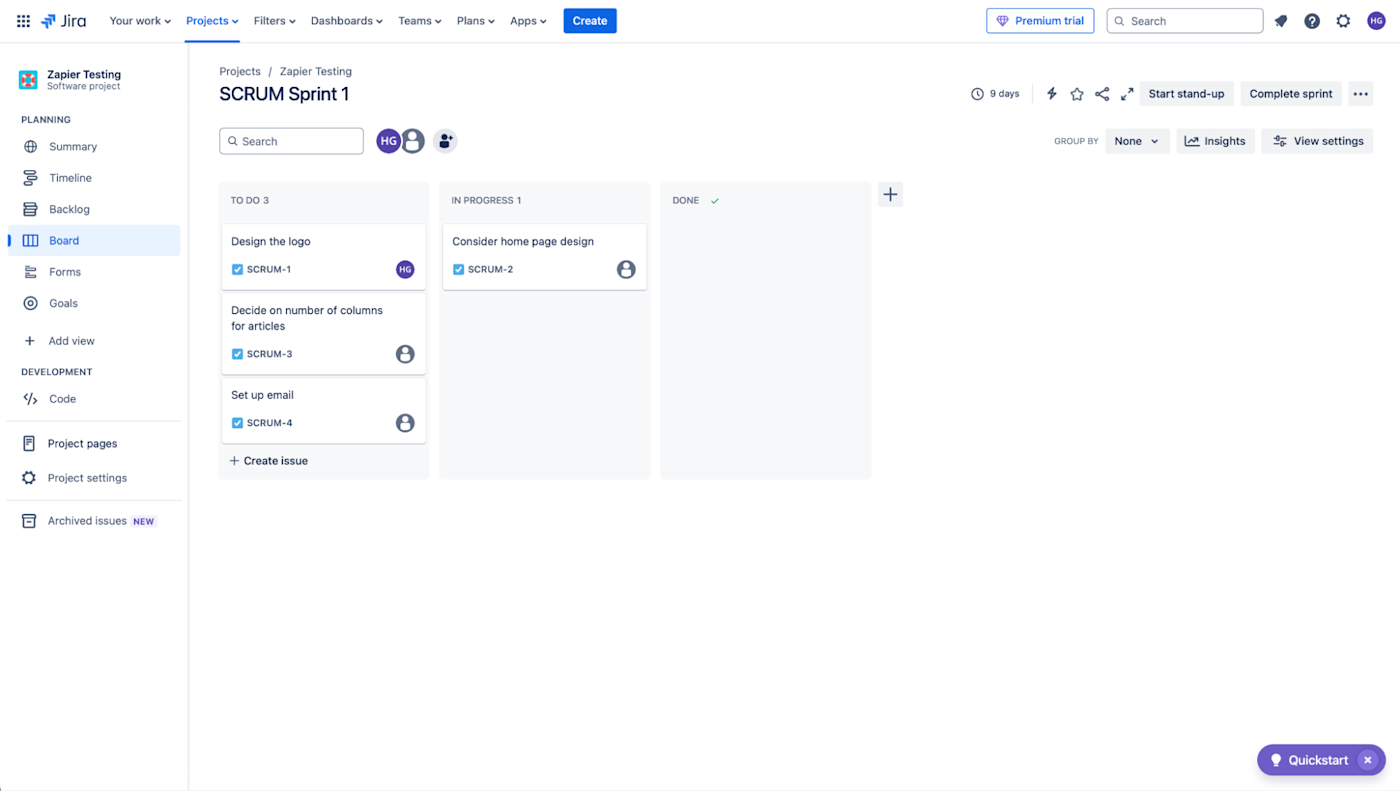Expand the Projects menu
1400x791 pixels.
212,21
